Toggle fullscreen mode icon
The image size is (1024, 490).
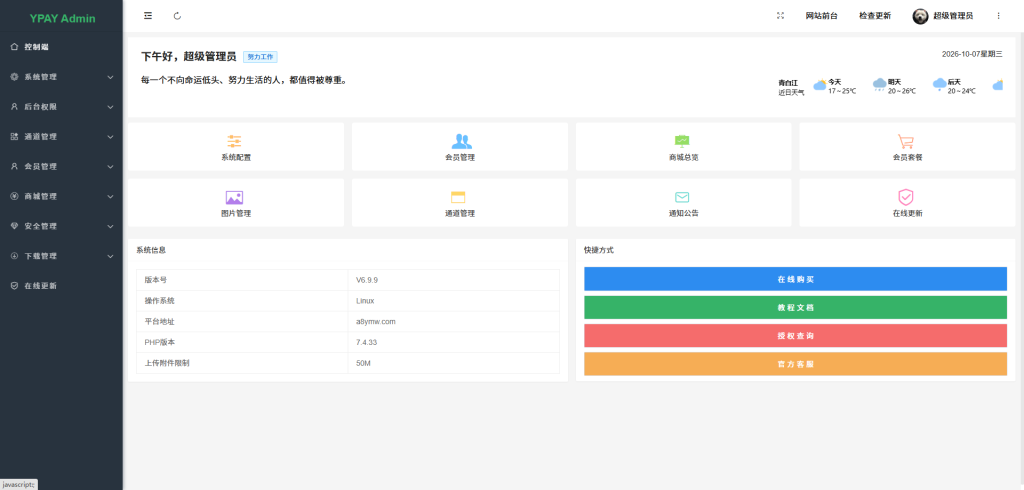pos(780,16)
